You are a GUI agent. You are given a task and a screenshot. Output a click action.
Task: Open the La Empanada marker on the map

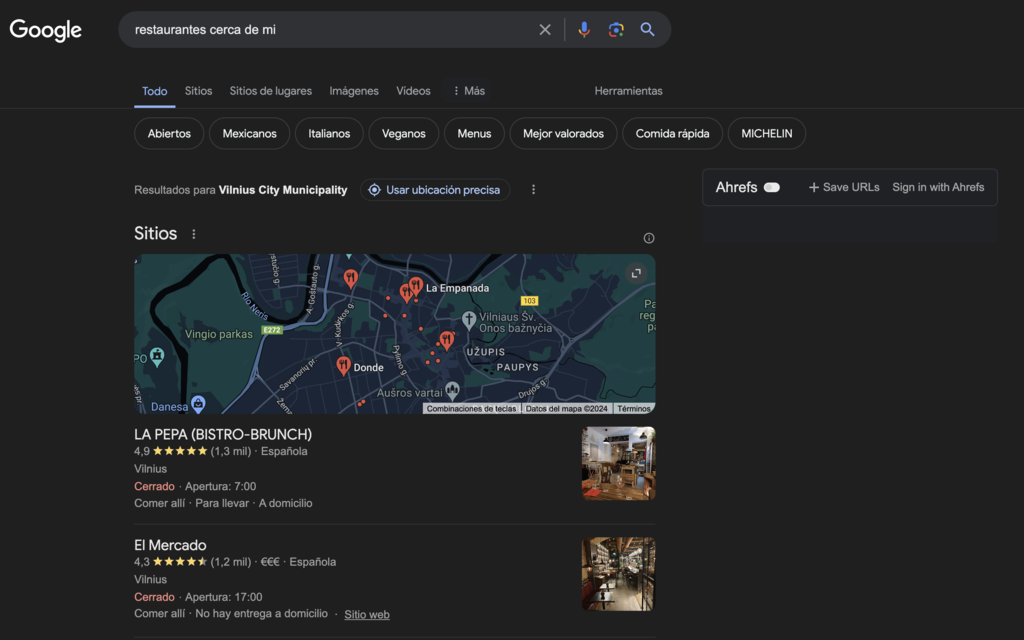point(417,287)
